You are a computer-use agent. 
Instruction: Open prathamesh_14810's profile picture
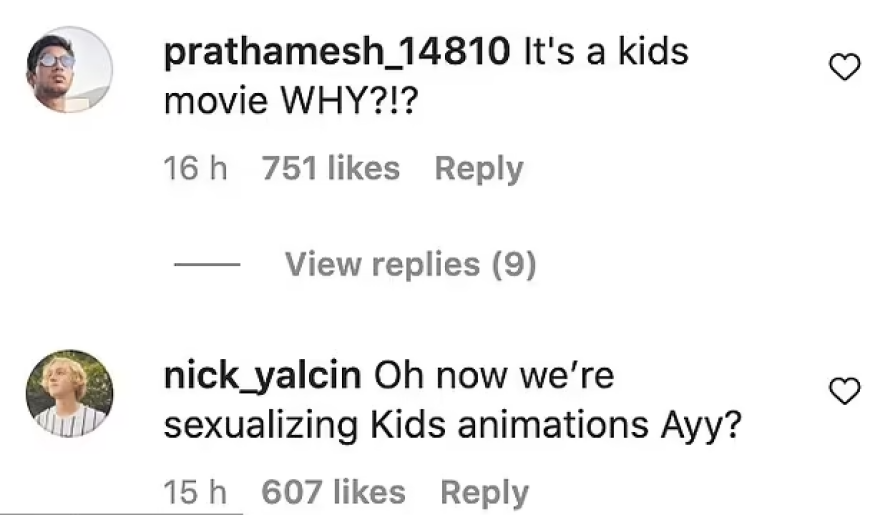tap(69, 69)
